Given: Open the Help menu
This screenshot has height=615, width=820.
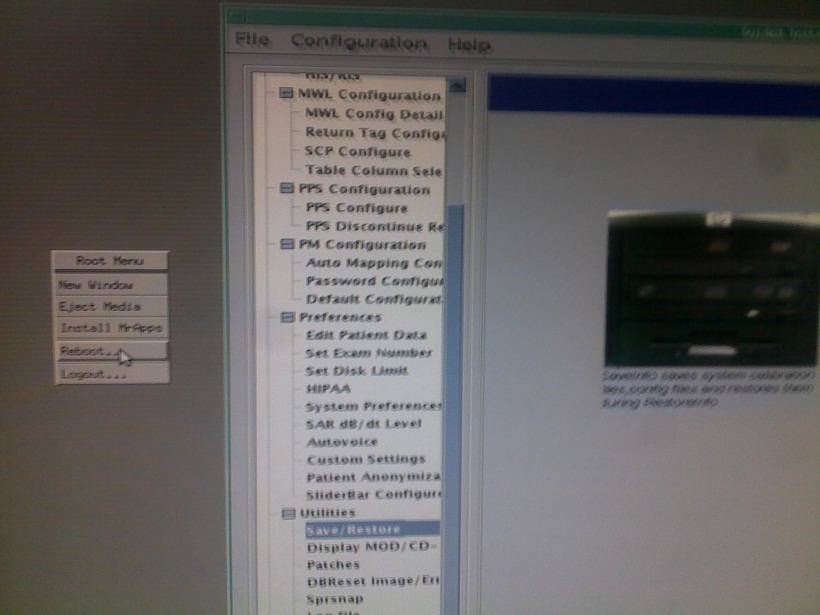Looking at the screenshot, I should (469, 45).
